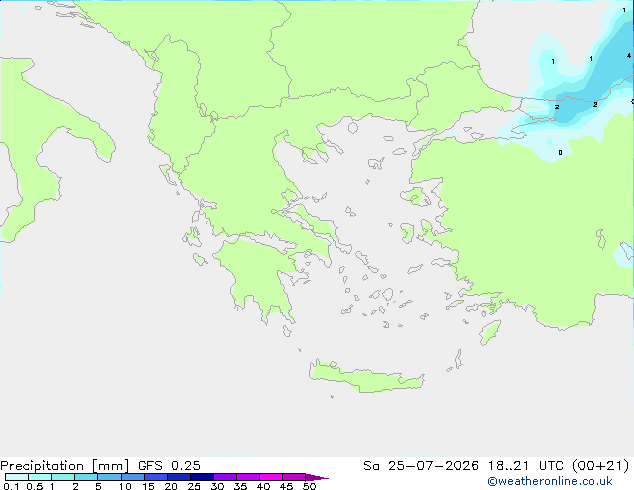This screenshot has width=634, height=490.
Task: Click the '0' precipitation value on the map
Action: [x=560, y=152]
